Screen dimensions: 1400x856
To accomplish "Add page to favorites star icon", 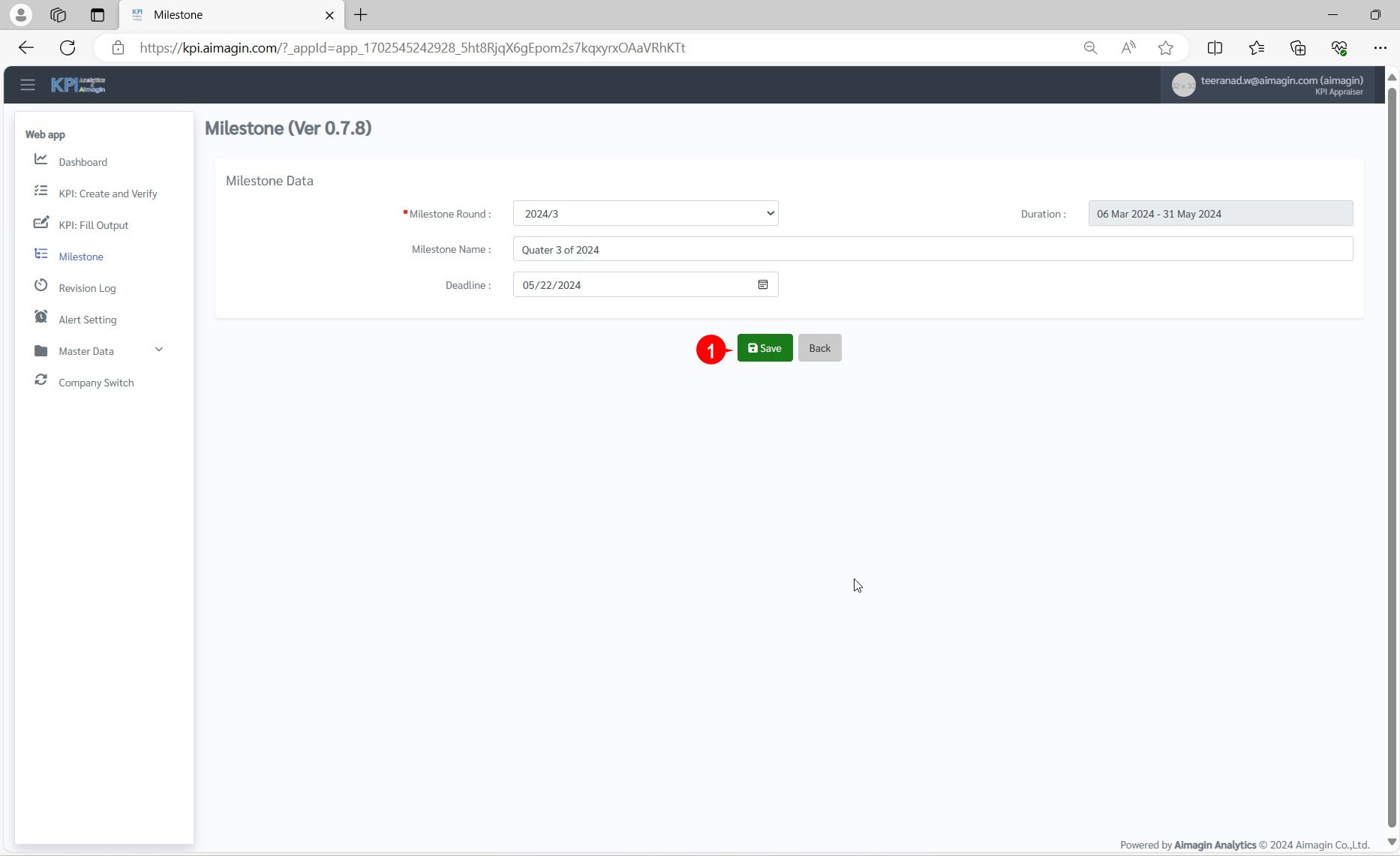I will pyautogui.click(x=1165, y=48).
